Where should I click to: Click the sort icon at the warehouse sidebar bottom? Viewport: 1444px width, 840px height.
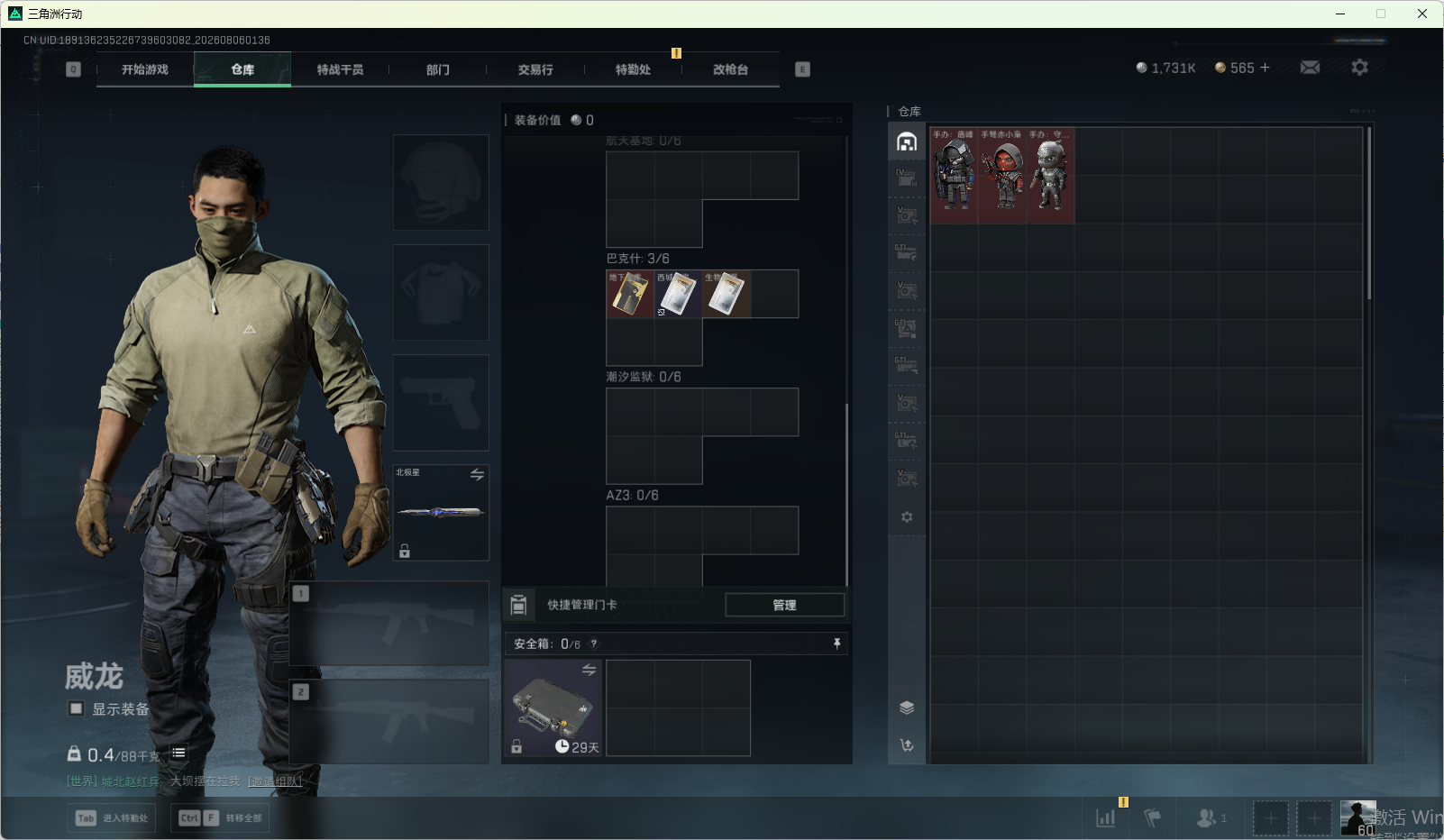point(907,745)
